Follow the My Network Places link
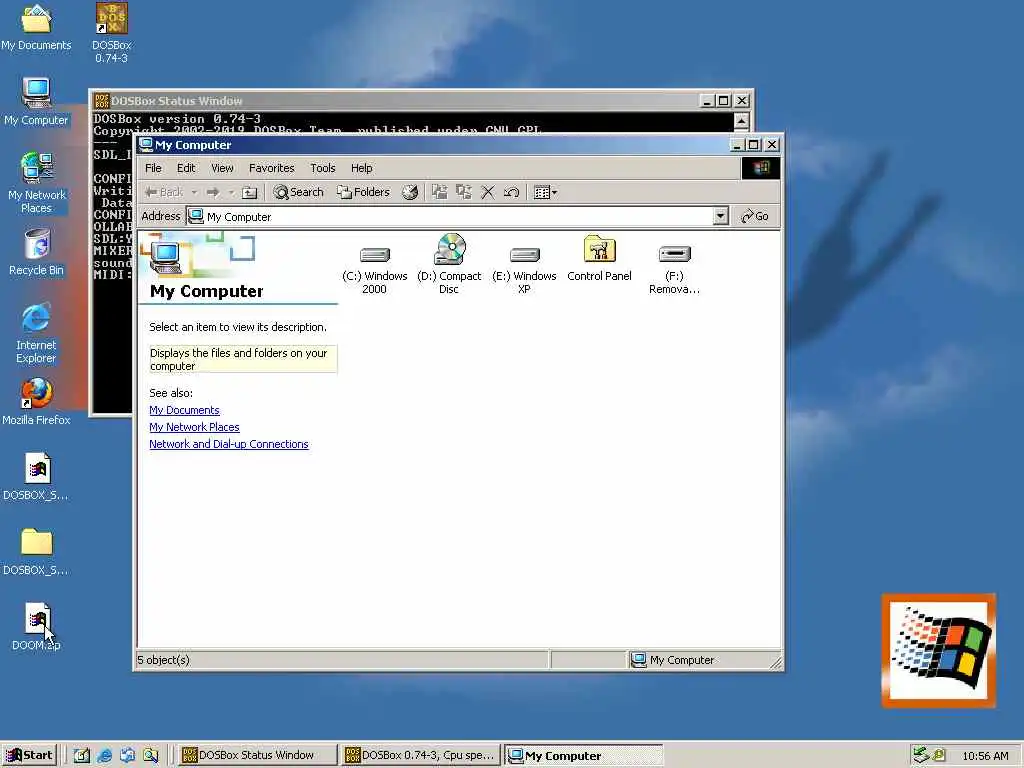This screenshot has width=1024, height=768. pyautogui.click(x=194, y=427)
